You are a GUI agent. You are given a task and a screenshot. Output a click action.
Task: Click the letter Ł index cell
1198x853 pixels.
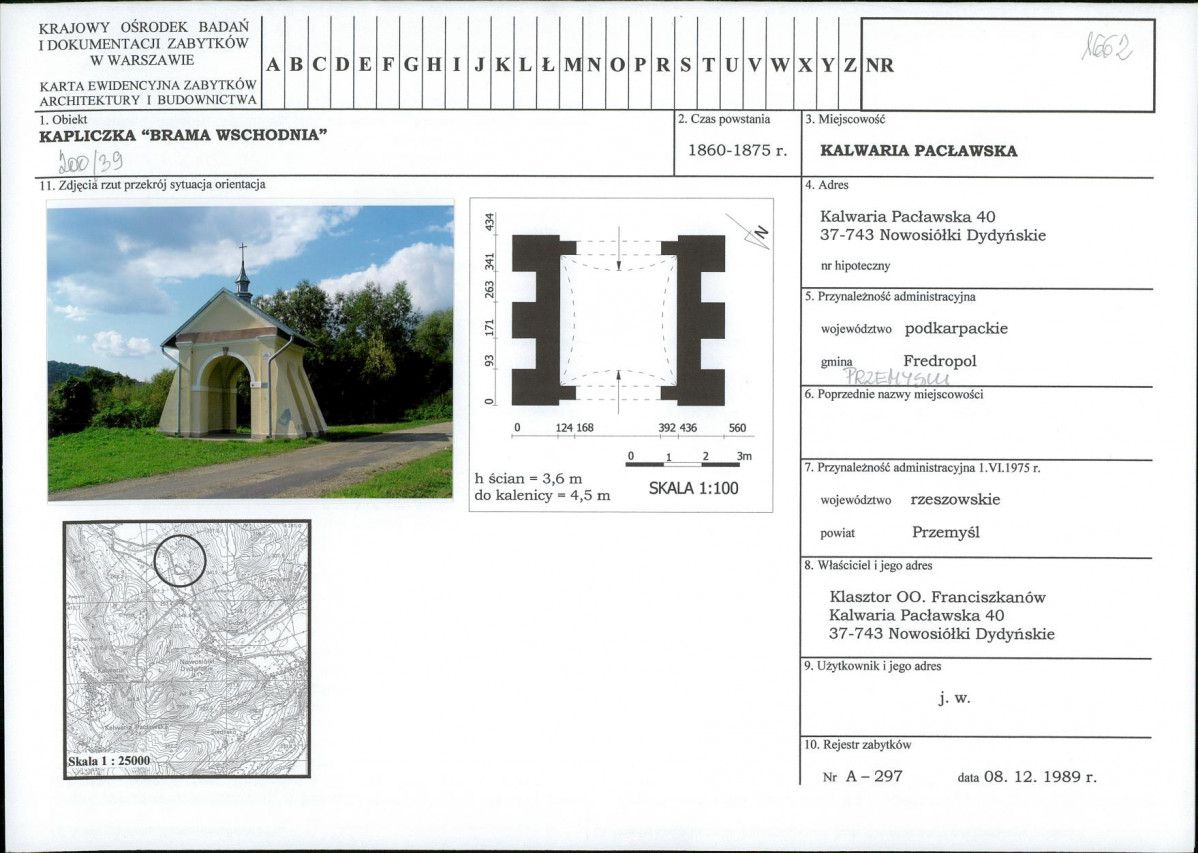[x=547, y=66]
